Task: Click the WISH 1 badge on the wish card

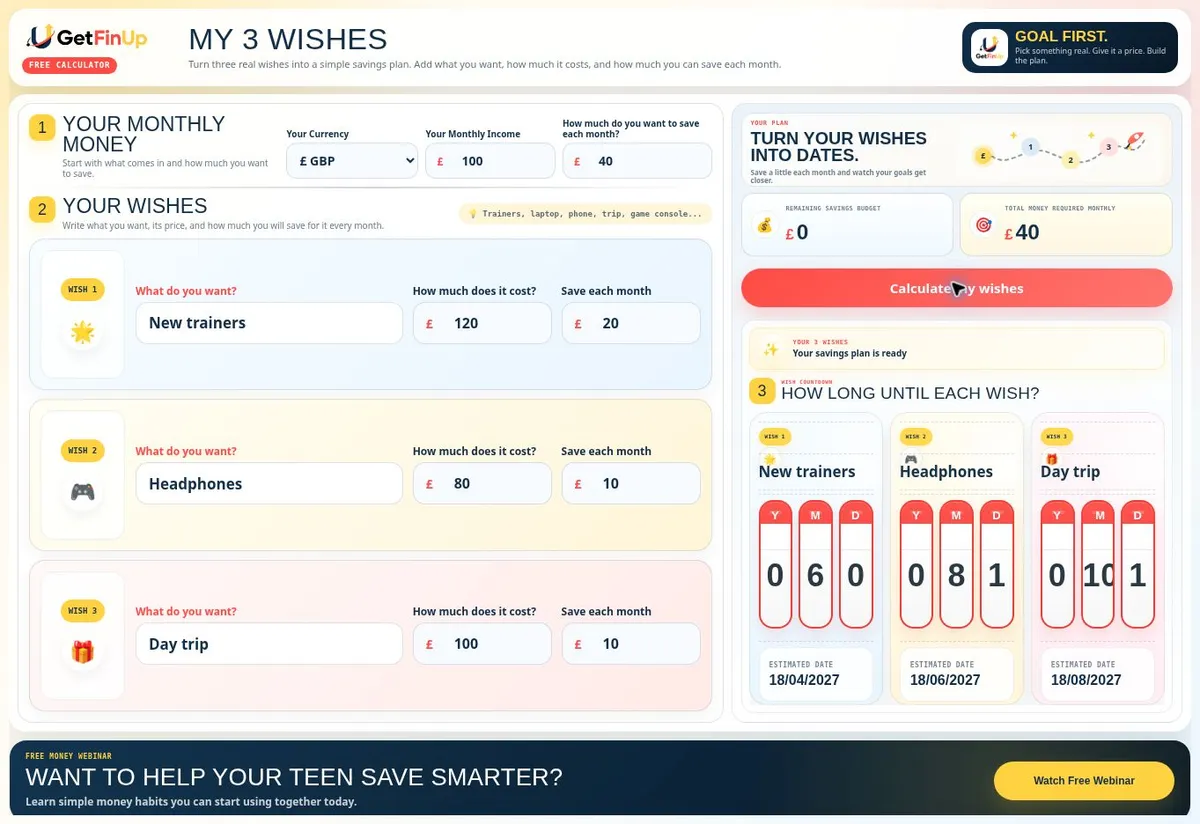Action: [x=82, y=290]
